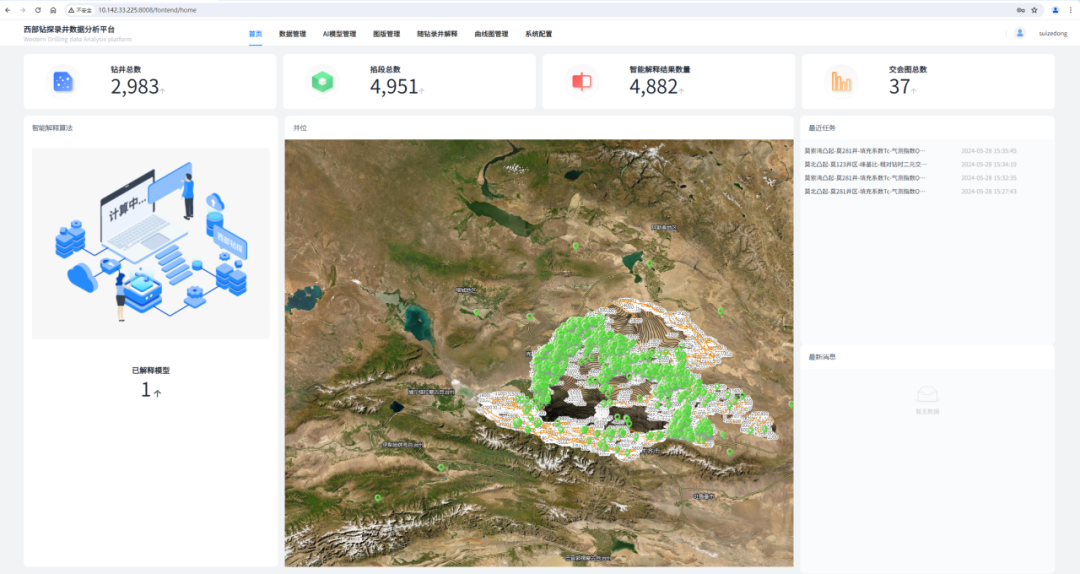This screenshot has width=1080, height=574.
Task: Click the 4,882 interpretation results value
Action: tap(654, 87)
